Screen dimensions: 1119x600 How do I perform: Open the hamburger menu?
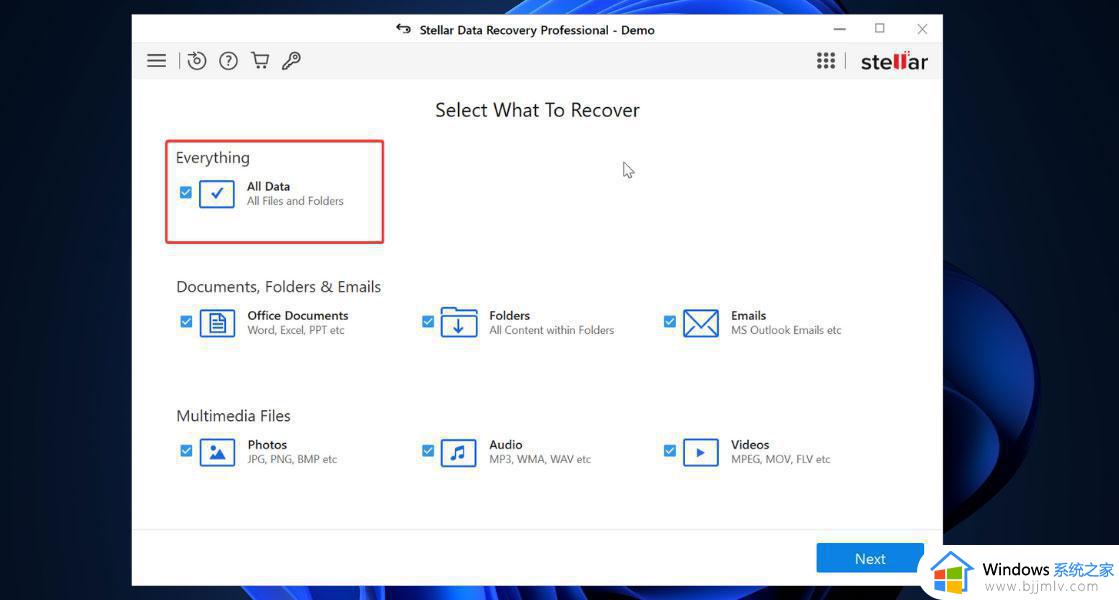coord(156,61)
